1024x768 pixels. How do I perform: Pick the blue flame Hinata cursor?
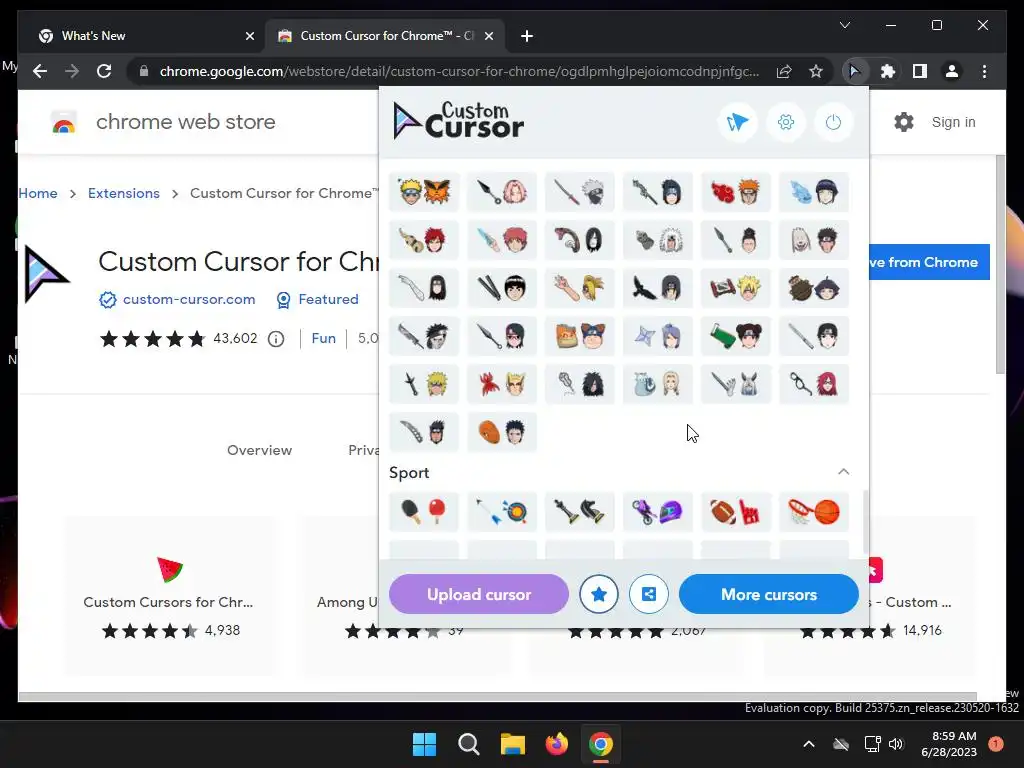click(x=814, y=192)
